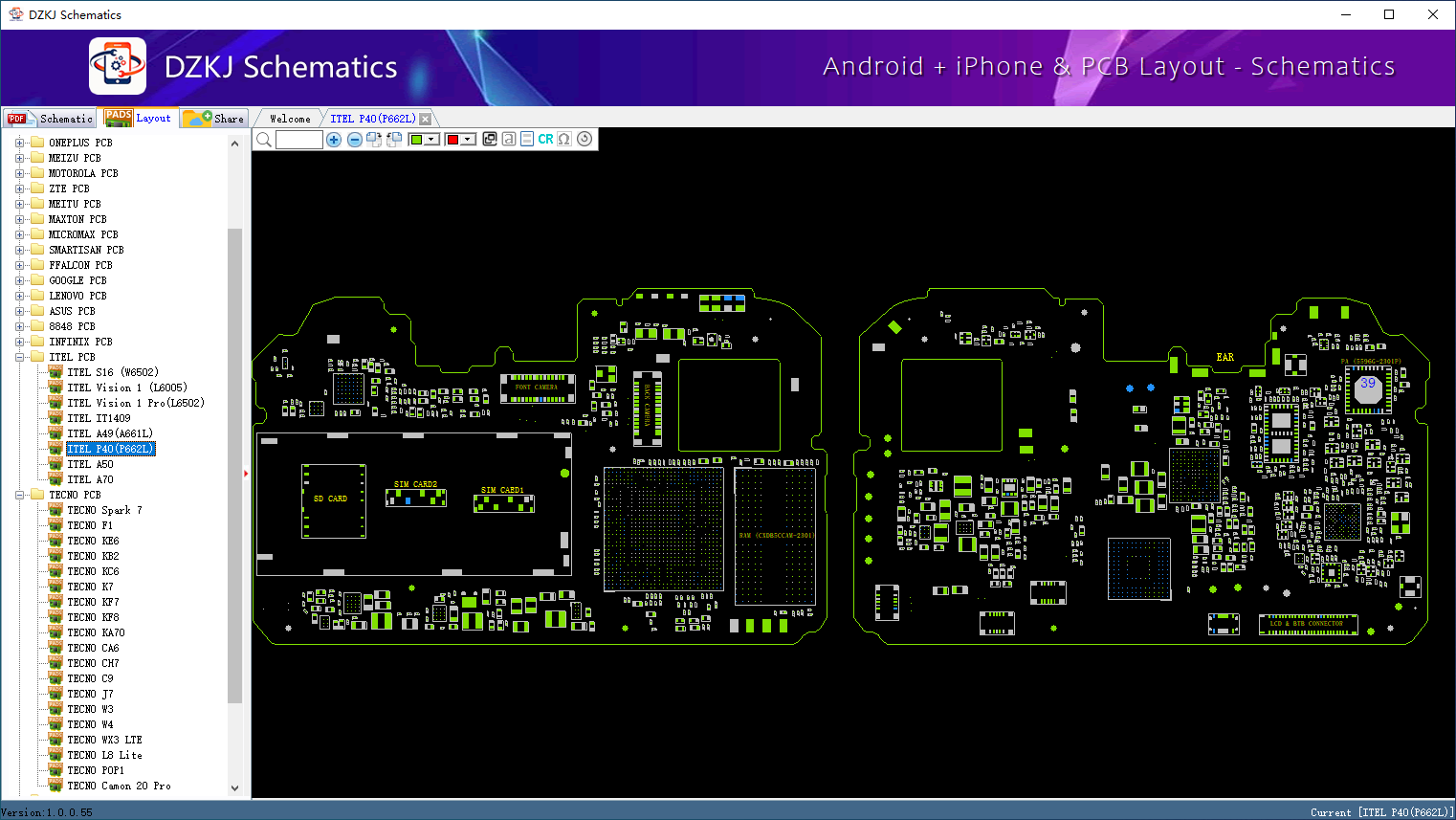This screenshot has width=1456, height=820.
Task: Click the PCB file icon beside ITEL A50
Action: coord(55,464)
